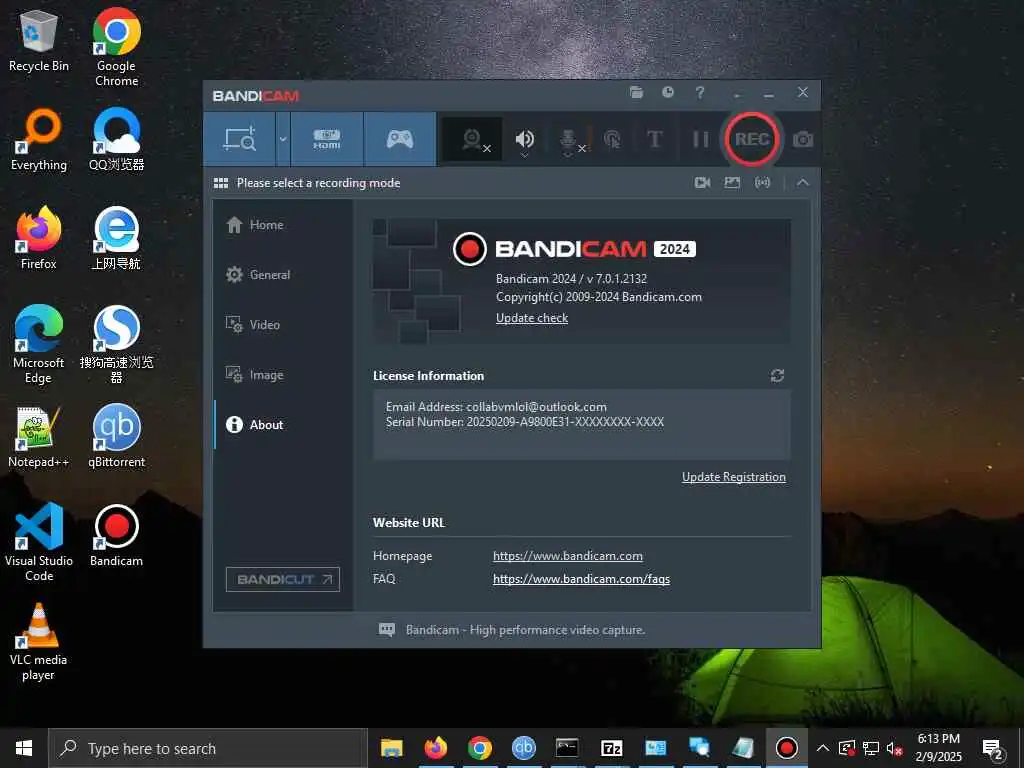The image size is (1024, 768).
Task: Click the Serial Number text line
Action: [x=525, y=422]
